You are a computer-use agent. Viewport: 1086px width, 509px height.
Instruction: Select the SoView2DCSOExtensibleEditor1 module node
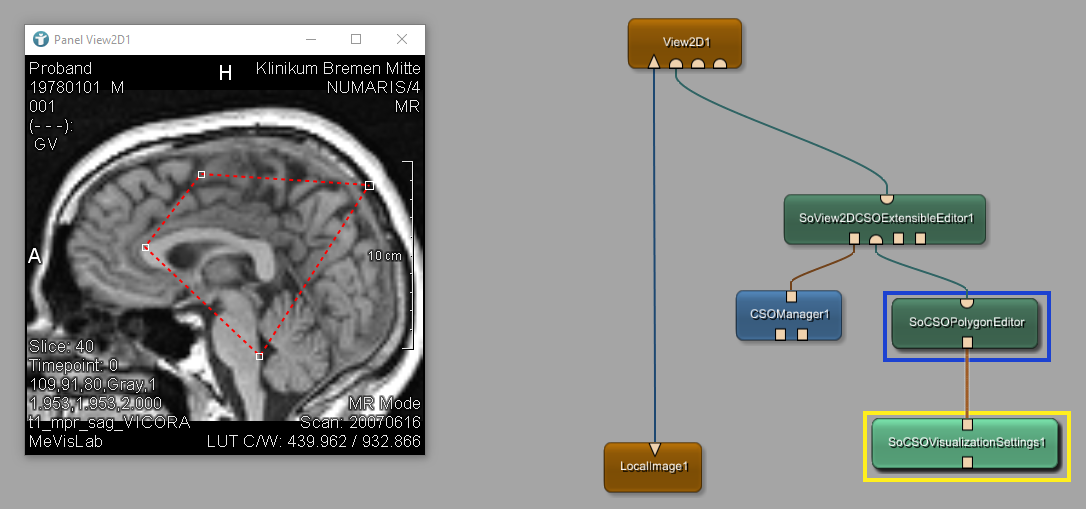point(886,218)
